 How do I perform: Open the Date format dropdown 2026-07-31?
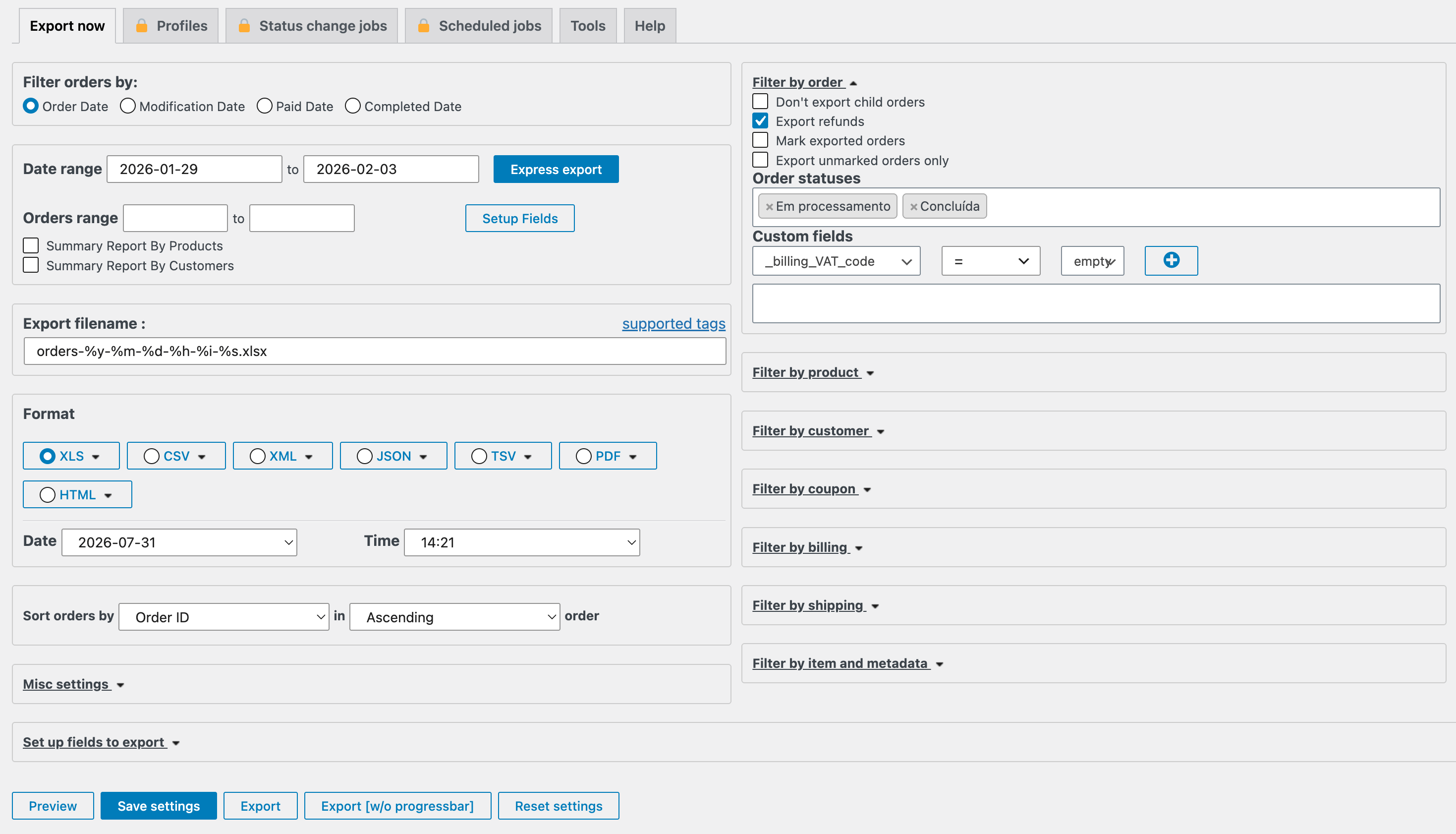(x=179, y=542)
